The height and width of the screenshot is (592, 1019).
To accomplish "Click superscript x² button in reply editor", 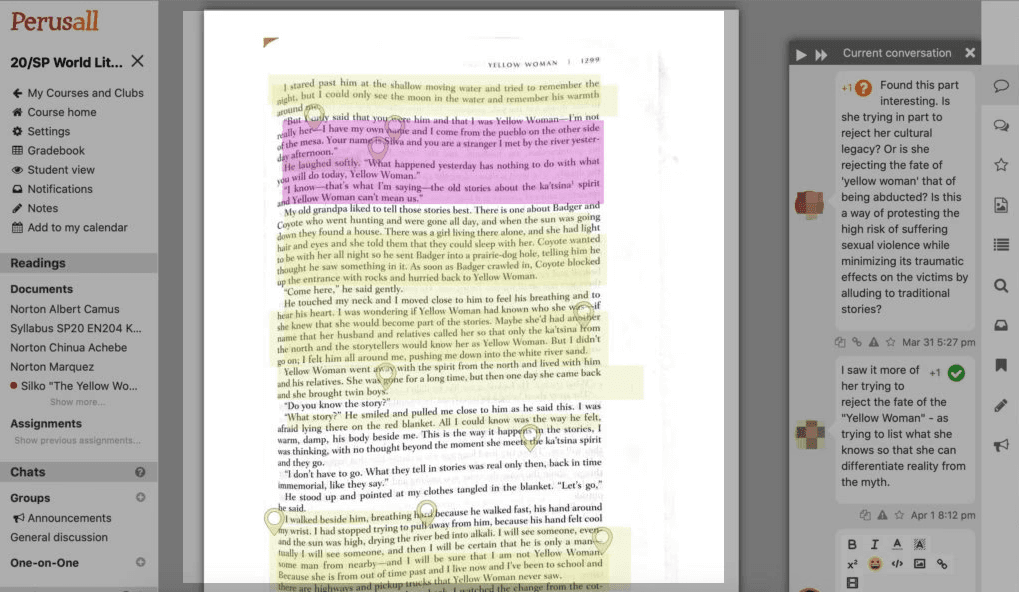I will point(852,564).
